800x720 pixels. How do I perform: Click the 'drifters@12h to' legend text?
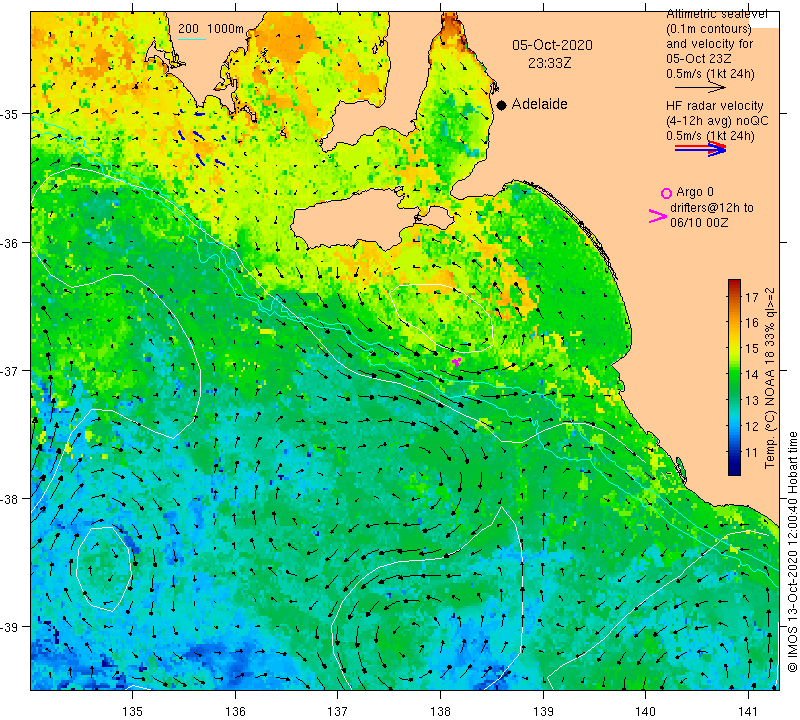pos(711,208)
